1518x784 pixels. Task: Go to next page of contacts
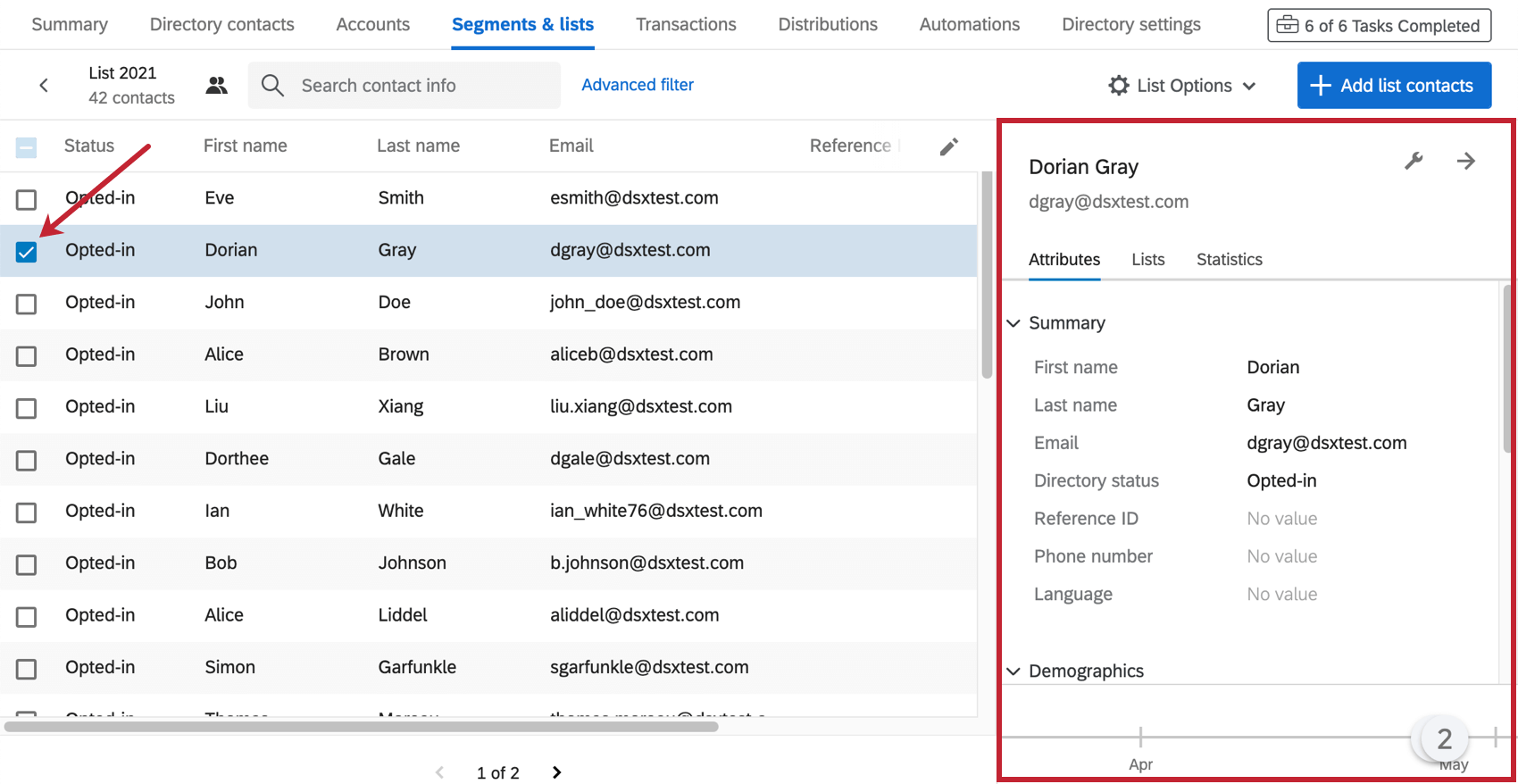click(x=556, y=772)
